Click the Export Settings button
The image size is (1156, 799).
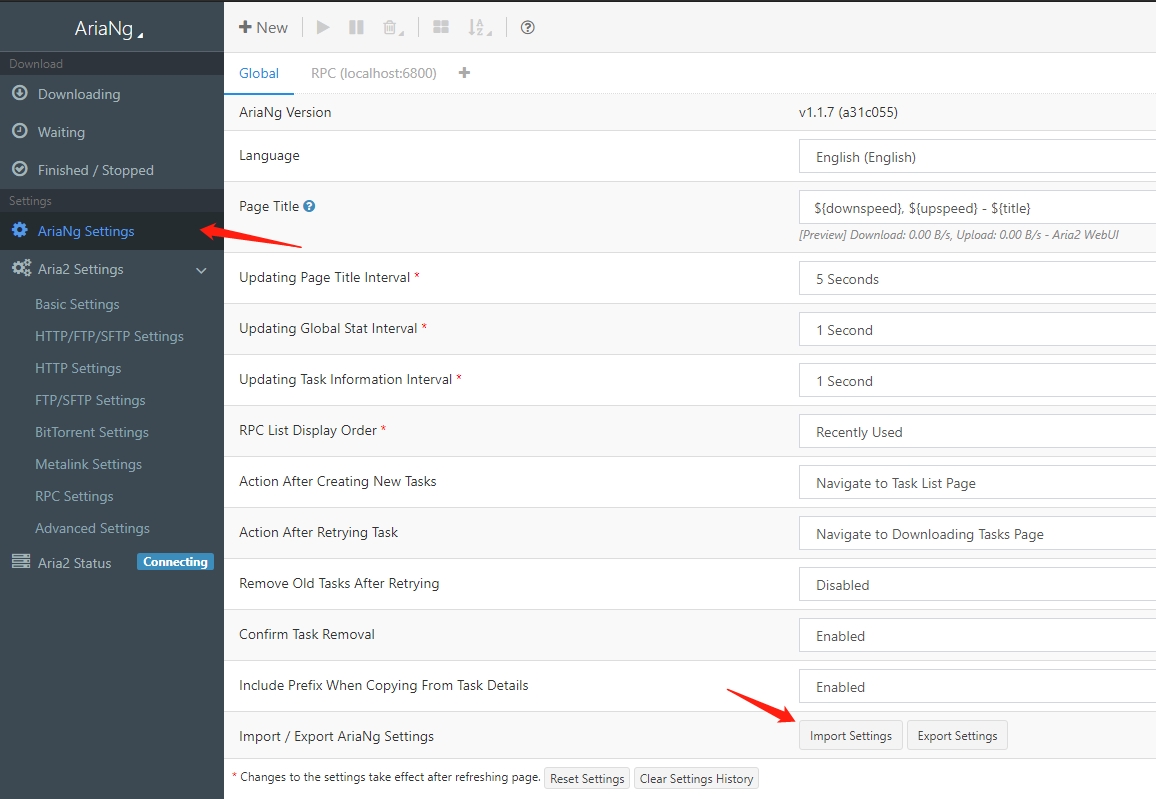pyautogui.click(x=957, y=736)
